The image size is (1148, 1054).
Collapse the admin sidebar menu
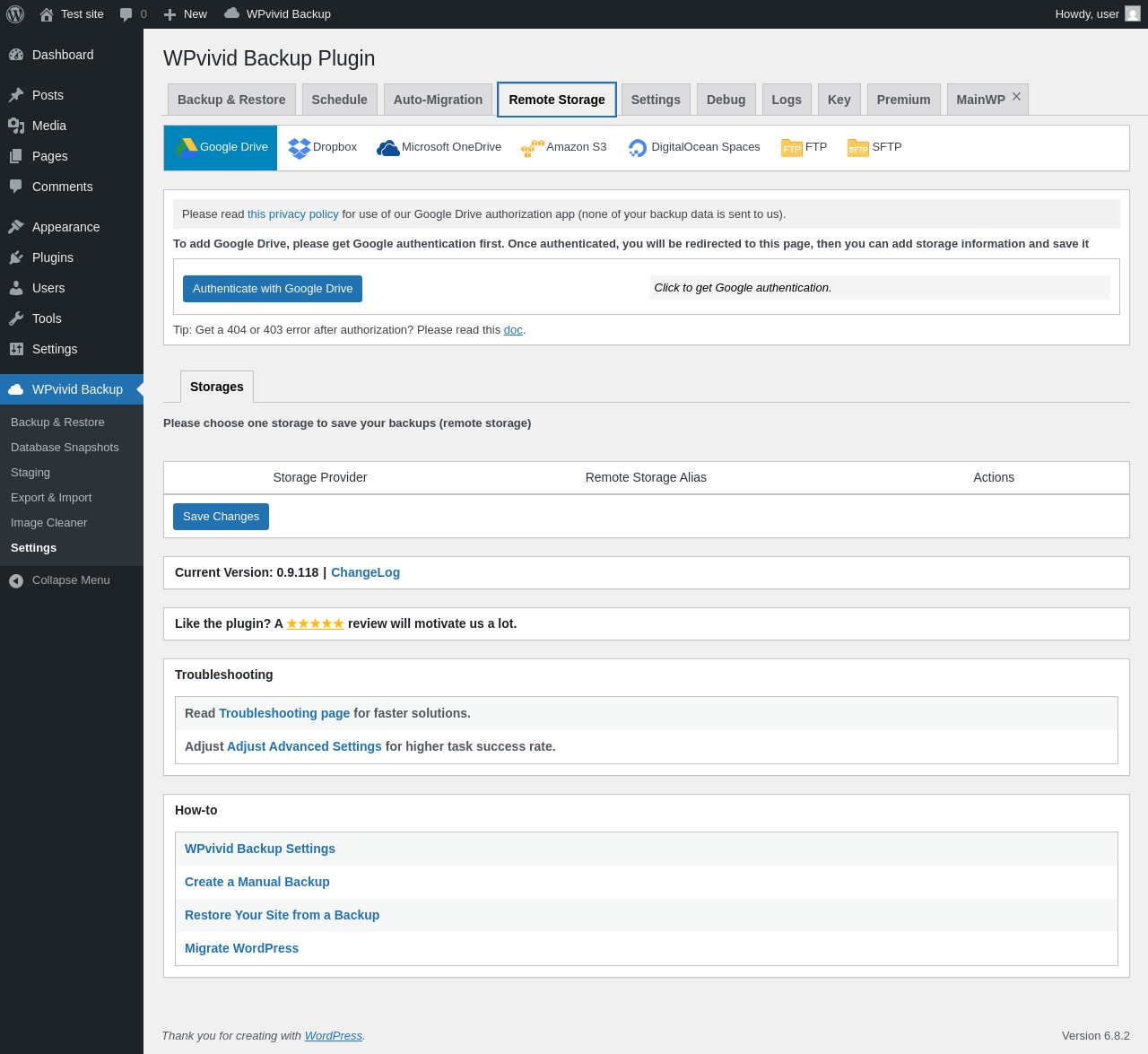(x=72, y=580)
